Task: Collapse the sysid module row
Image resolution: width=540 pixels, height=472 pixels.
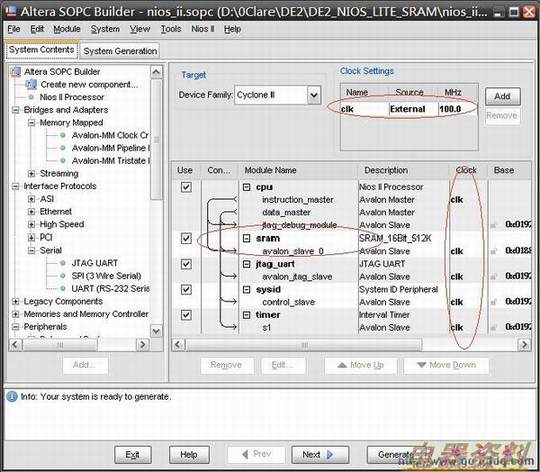Action: [247, 290]
